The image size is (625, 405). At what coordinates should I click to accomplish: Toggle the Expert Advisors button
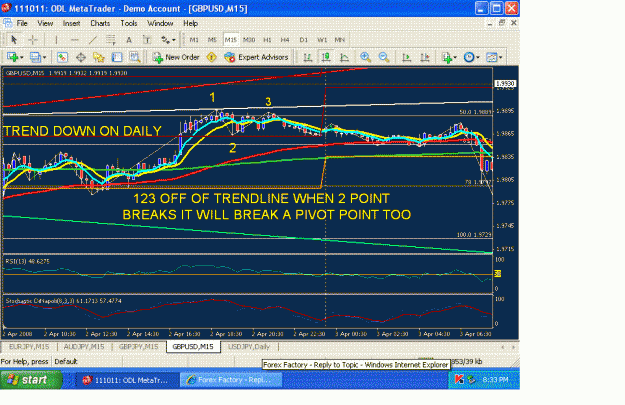click(256, 57)
